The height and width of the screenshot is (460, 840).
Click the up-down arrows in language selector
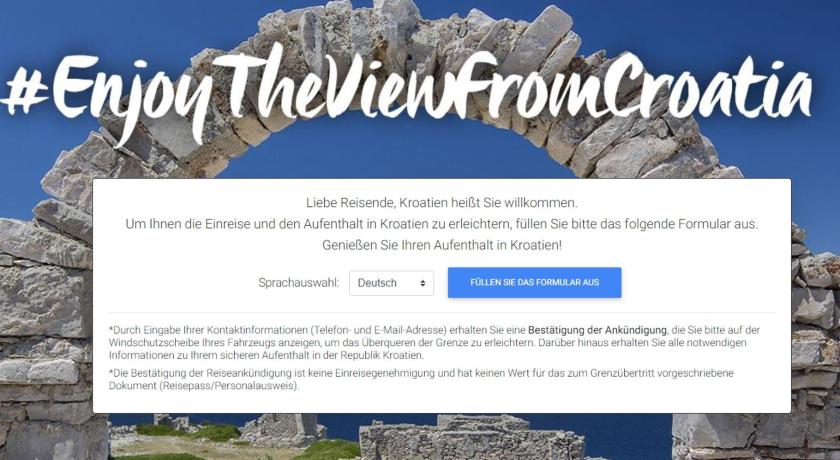(423, 283)
